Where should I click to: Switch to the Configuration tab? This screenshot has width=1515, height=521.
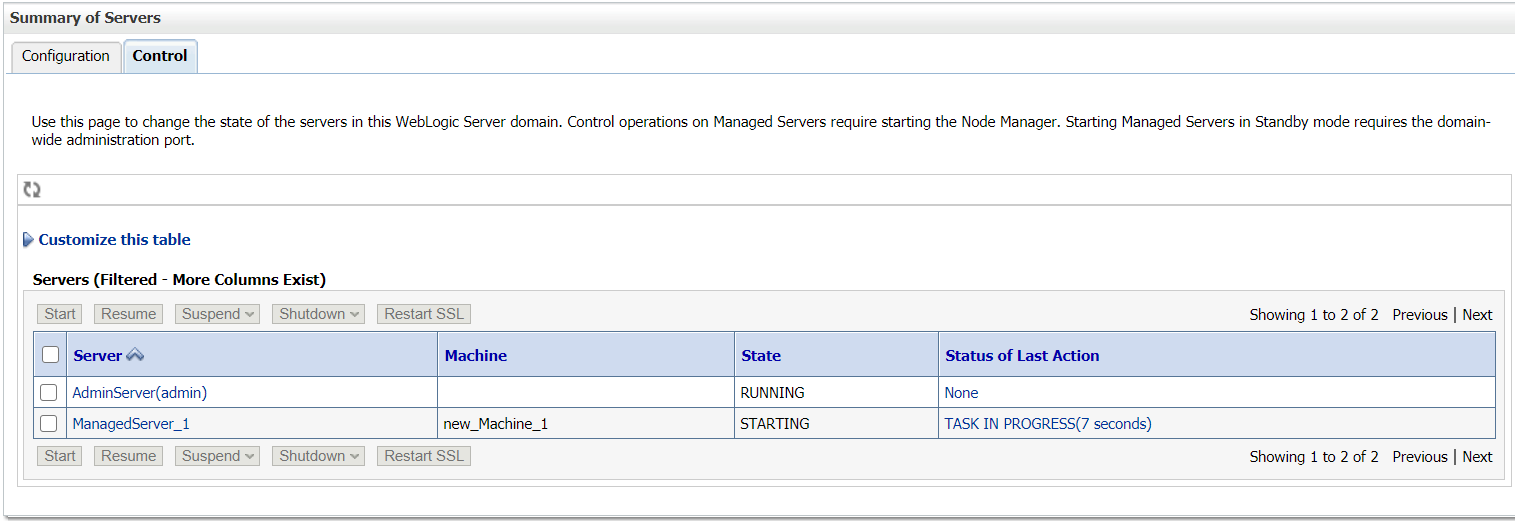pos(66,56)
